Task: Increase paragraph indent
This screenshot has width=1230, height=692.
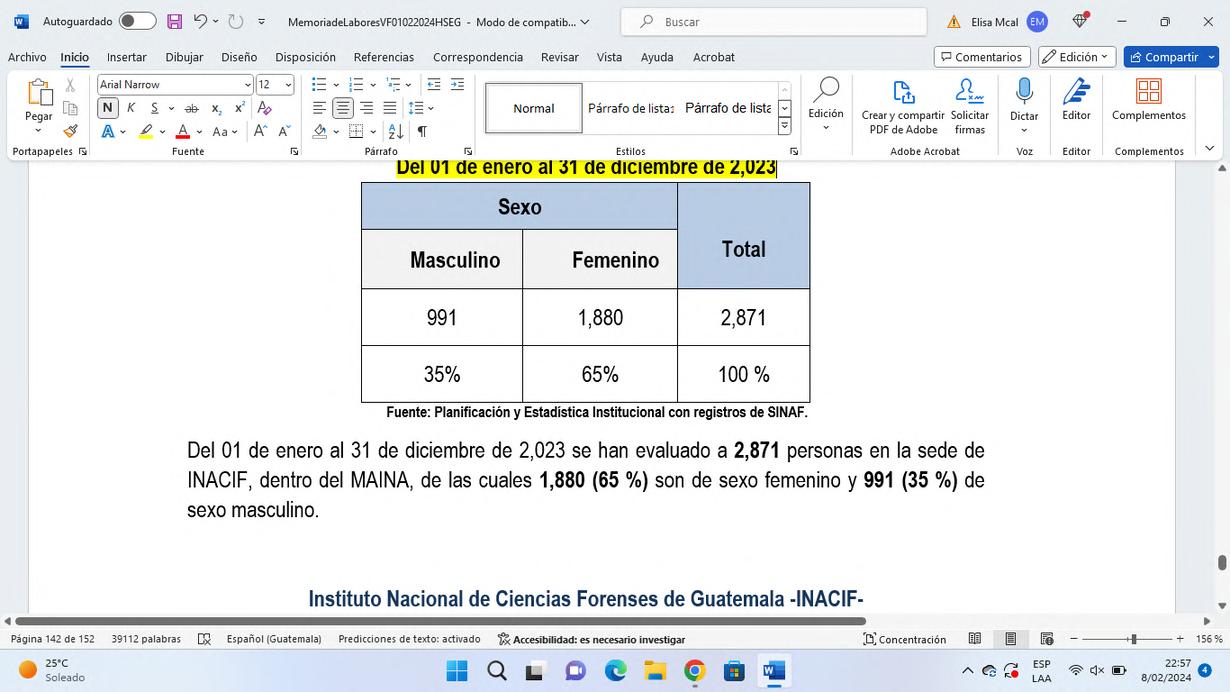Action: click(x=457, y=85)
